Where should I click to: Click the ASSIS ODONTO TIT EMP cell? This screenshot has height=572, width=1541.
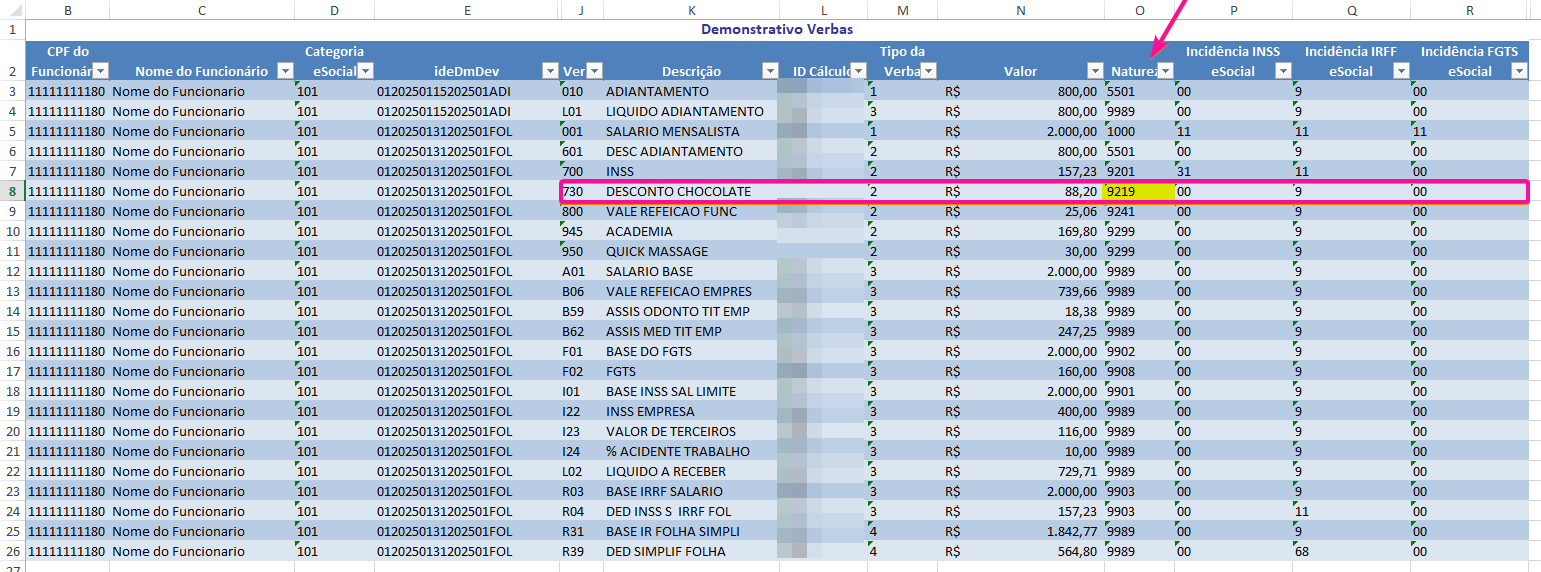(x=692, y=311)
